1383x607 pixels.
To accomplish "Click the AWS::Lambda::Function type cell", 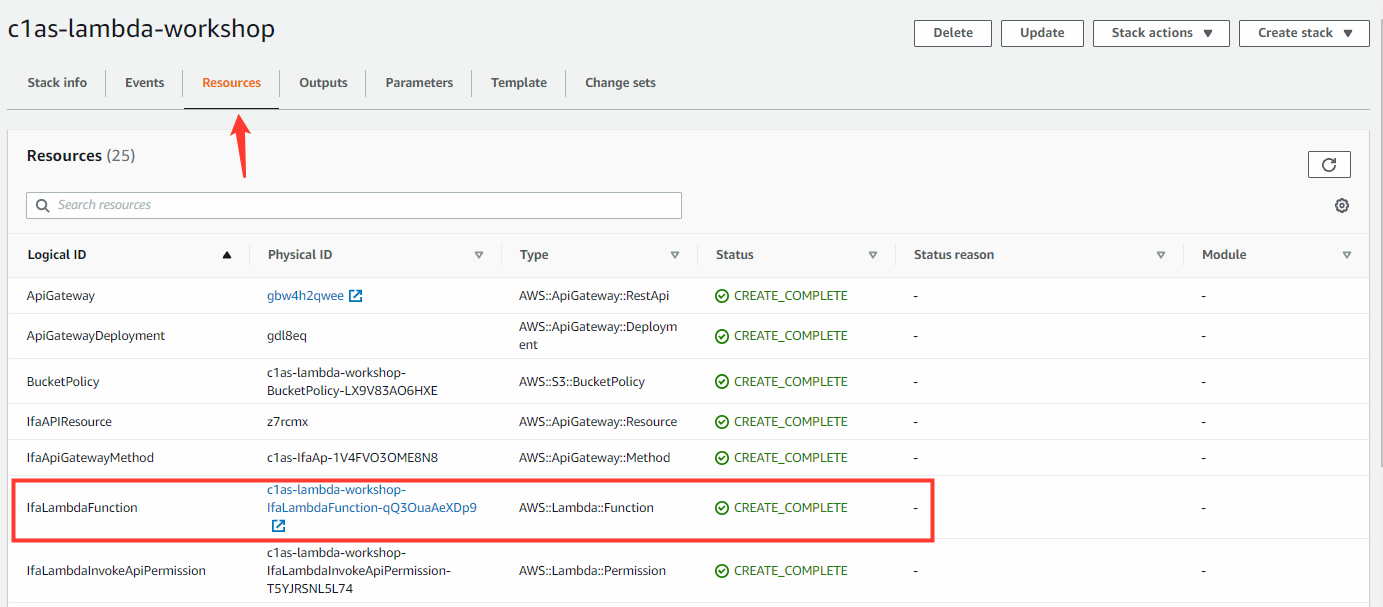I will coord(586,508).
